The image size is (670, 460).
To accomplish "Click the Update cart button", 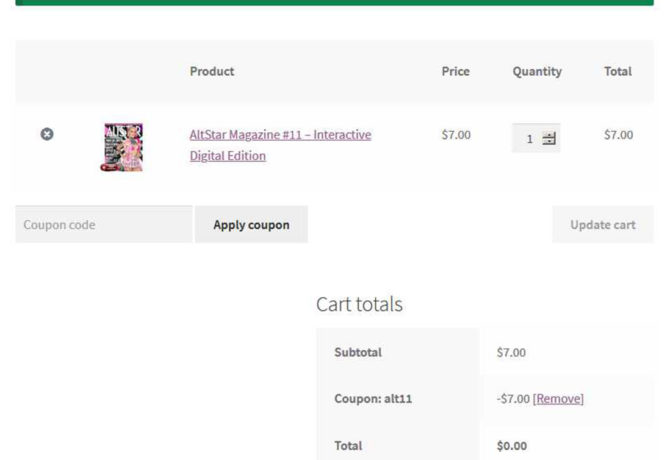I will pos(602,225).
